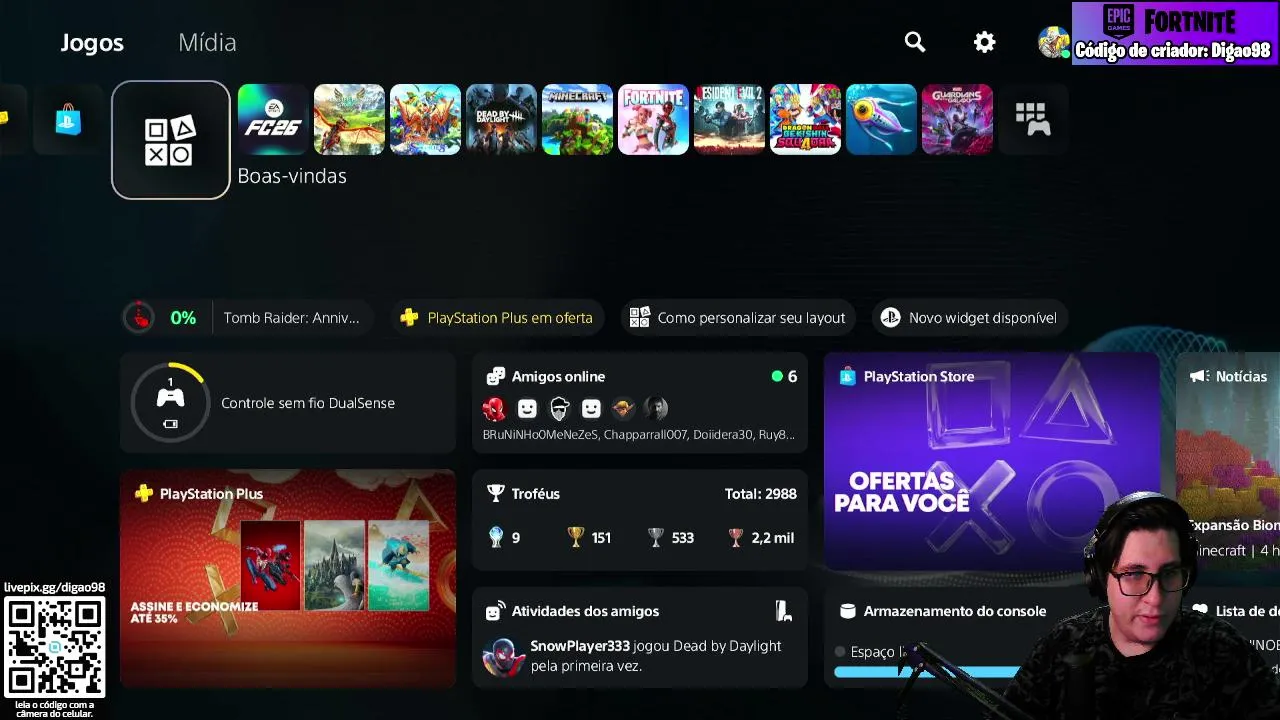Screen dimensions: 1280x720
Task: Click the phone icon in Atividades dos amigos
Action: click(784, 611)
